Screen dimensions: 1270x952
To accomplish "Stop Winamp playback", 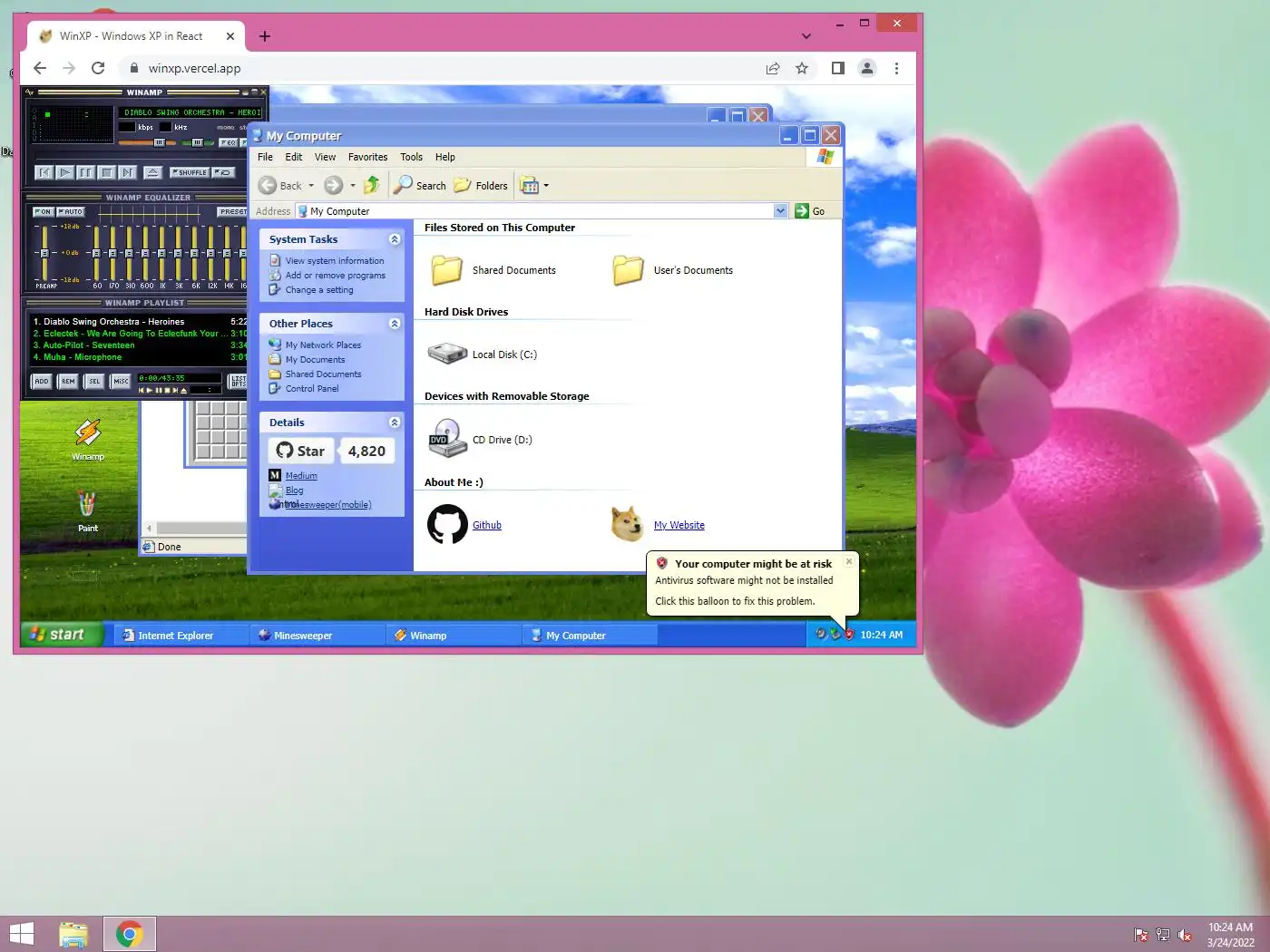I will coord(106,172).
